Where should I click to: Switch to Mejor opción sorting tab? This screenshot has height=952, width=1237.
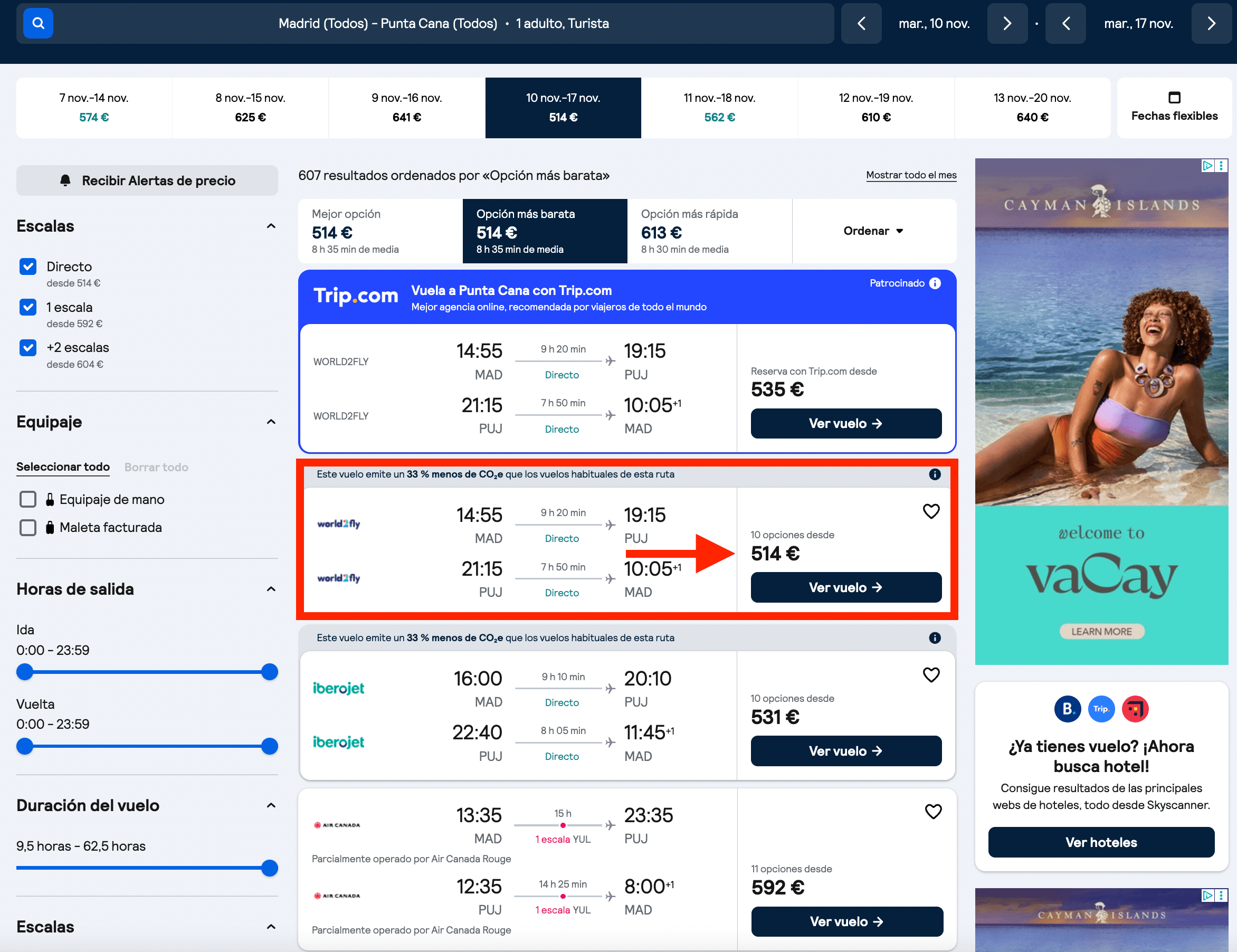tap(380, 231)
